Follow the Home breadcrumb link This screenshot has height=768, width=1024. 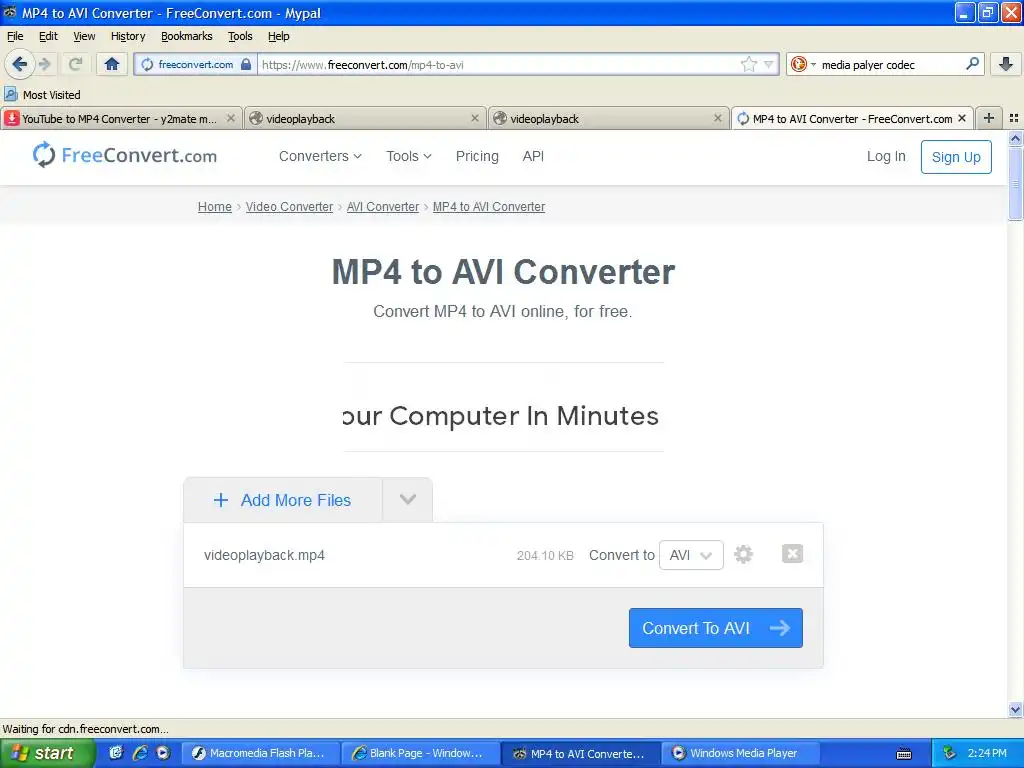coord(215,206)
